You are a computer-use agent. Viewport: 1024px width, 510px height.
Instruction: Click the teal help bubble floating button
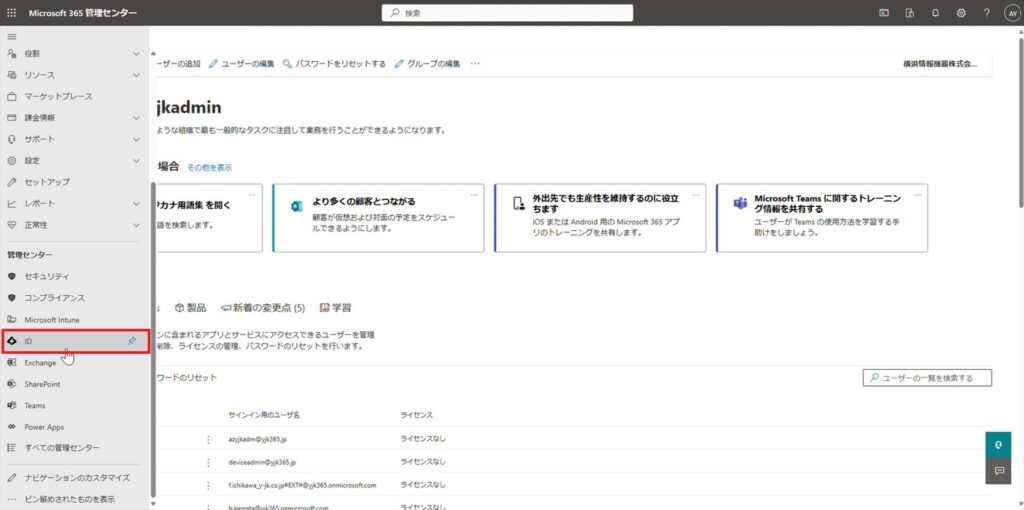[998, 444]
